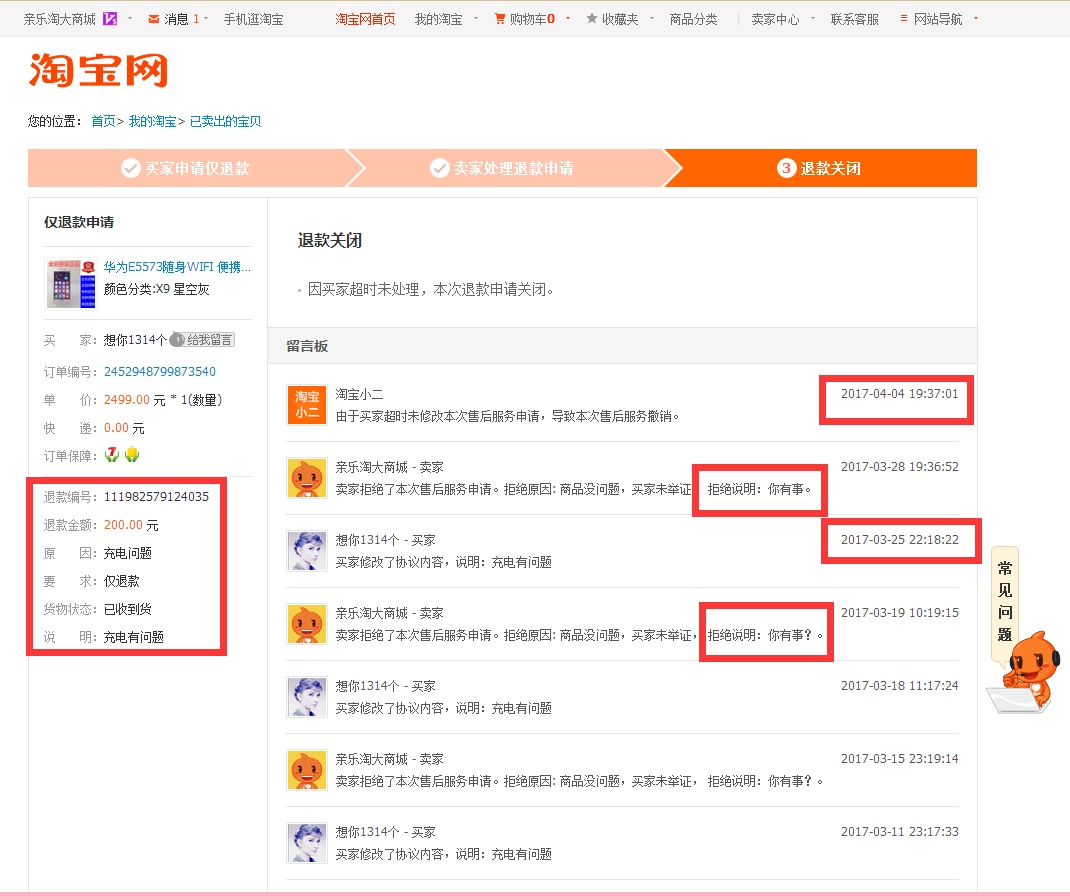Click the yellow tulip order guarantee icon
1070x896 pixels.
(x=132, y=454)
